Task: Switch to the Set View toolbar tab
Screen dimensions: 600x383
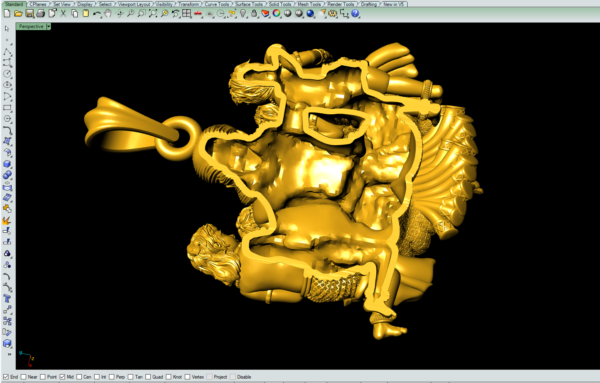Action: 62,4
